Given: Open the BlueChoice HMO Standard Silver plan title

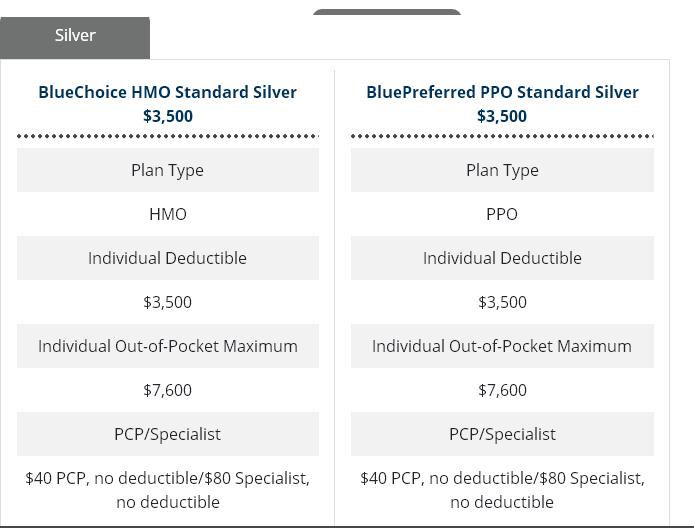Looking at the screenshot, I should pos(167,92).
